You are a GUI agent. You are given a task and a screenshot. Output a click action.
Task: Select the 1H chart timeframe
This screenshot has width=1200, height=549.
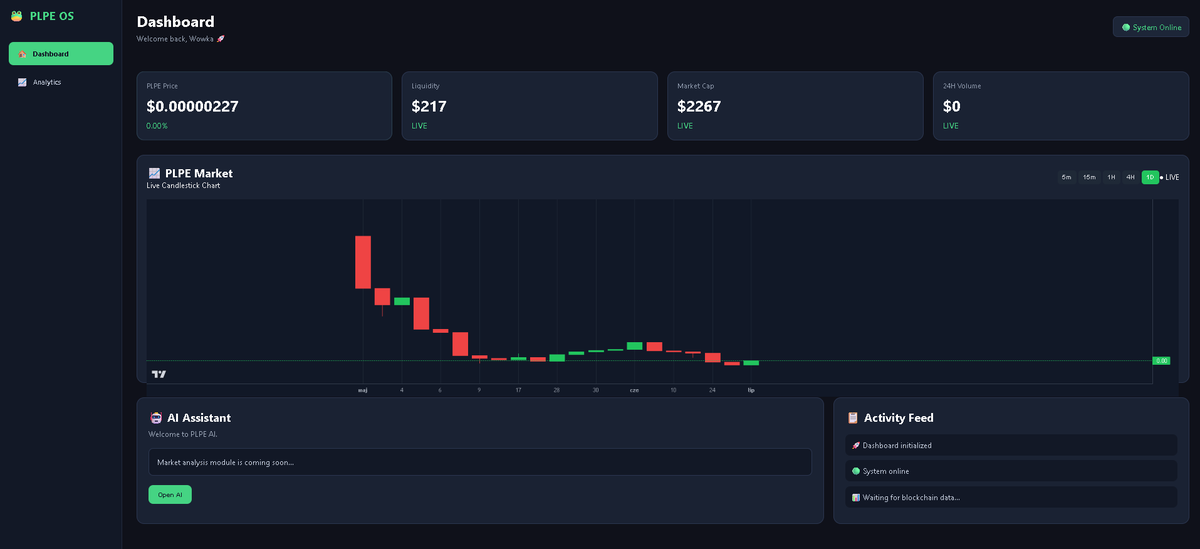pos(1111,177)
